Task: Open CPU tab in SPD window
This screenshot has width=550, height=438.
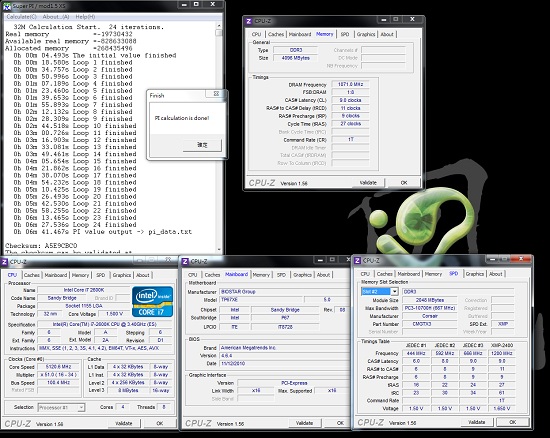Action: [365, 274]
